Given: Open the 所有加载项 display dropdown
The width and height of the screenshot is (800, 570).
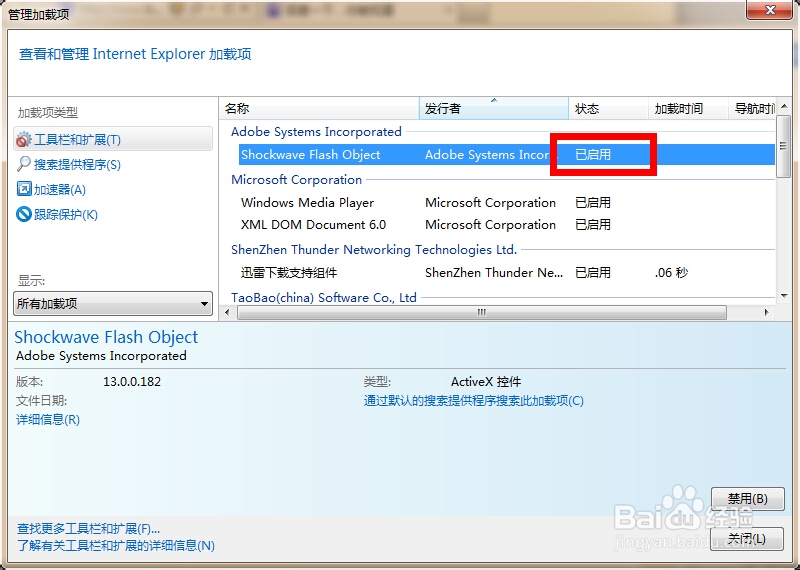Looking at the screenshot, I should (x=113, y=304).
